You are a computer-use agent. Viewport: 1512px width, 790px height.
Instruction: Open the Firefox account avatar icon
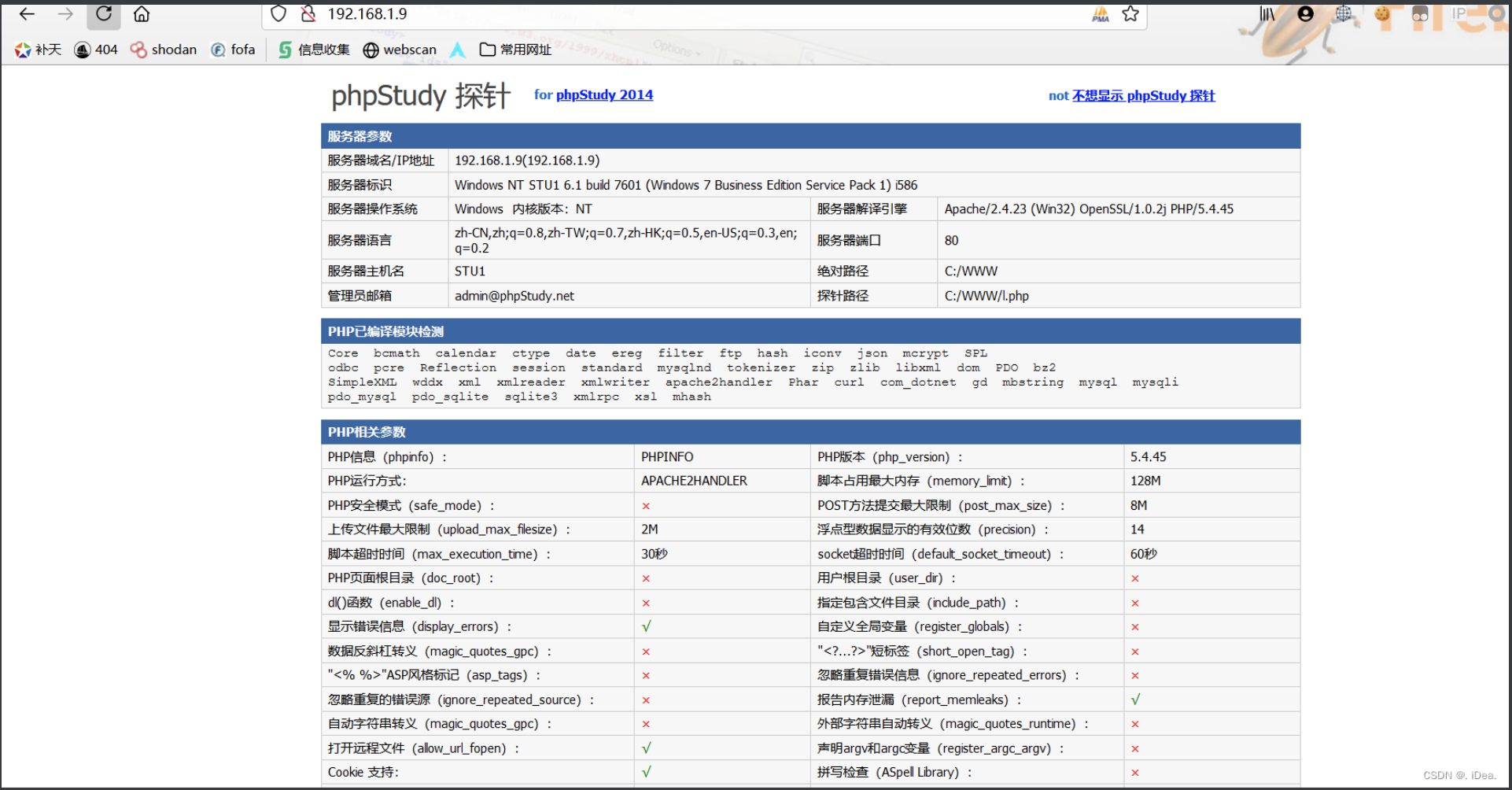tap(1306, 13)
